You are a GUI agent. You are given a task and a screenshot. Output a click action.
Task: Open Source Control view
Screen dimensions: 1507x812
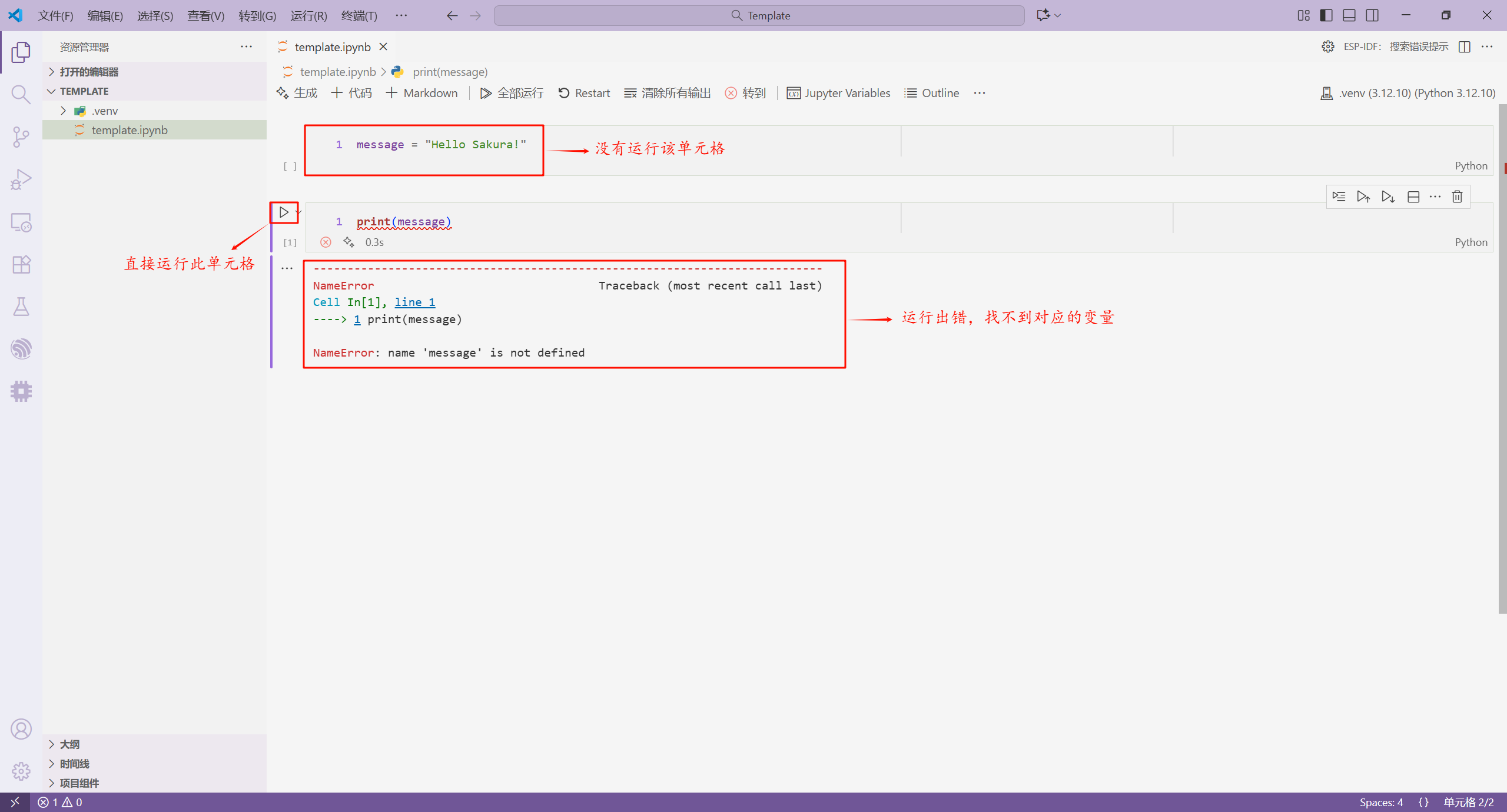click(21, 137)
